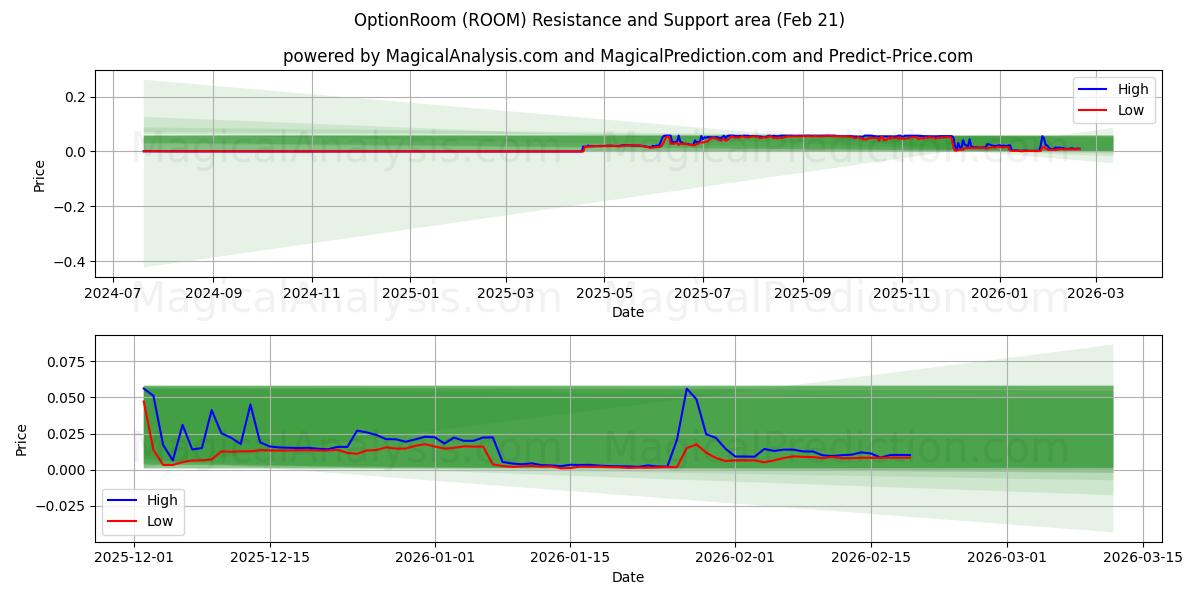Click the '2025-12-01' tick label on lower chart
The width and height of the screenshot is (1200, 600).
(x=134, y=559)
